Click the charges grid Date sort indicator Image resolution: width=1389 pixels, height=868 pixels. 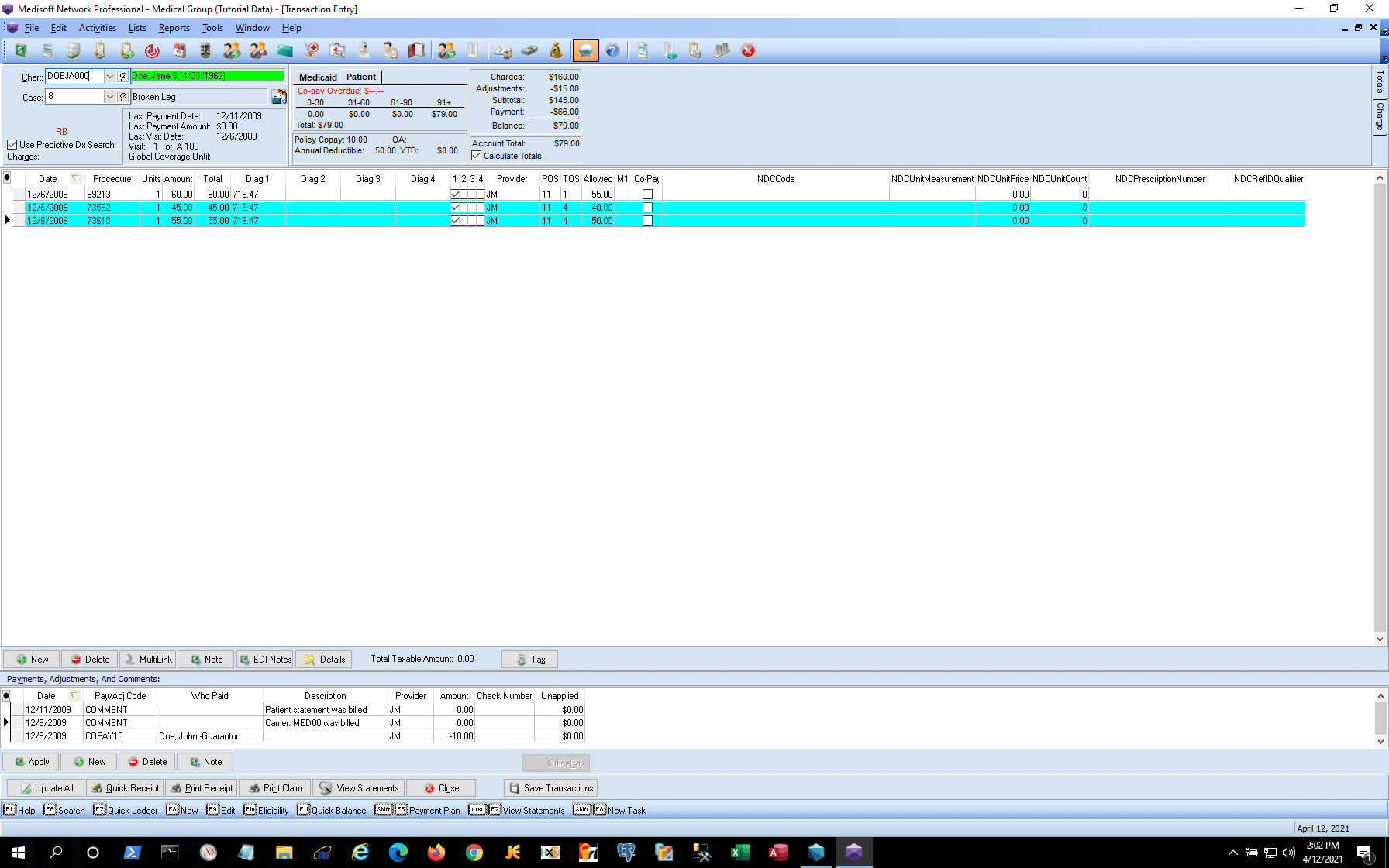click(76, 178)
